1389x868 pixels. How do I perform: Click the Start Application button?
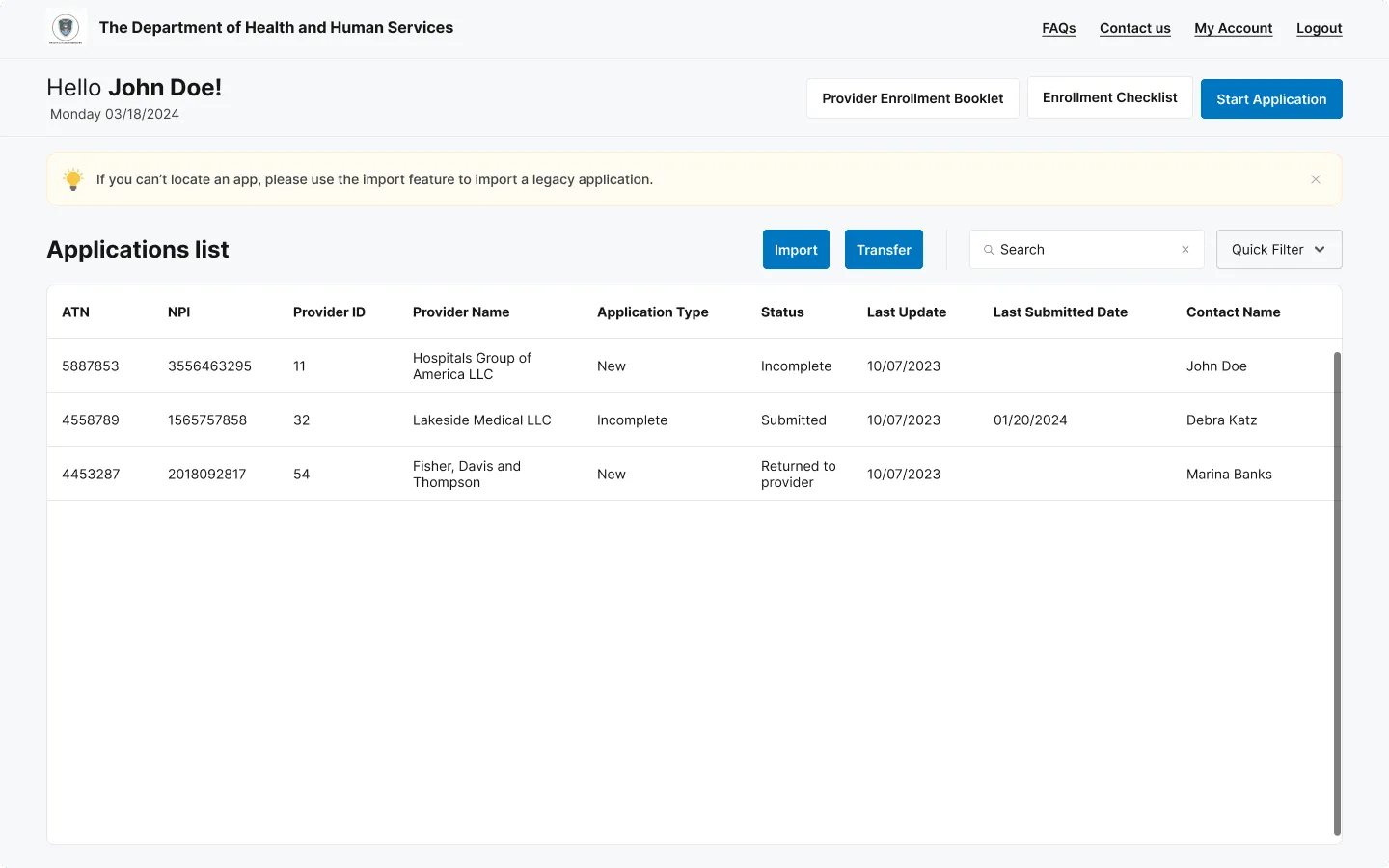(1271, 99)
